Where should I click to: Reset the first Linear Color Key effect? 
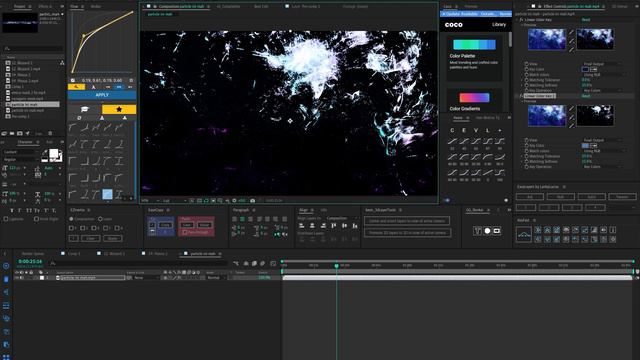(586, 20)
